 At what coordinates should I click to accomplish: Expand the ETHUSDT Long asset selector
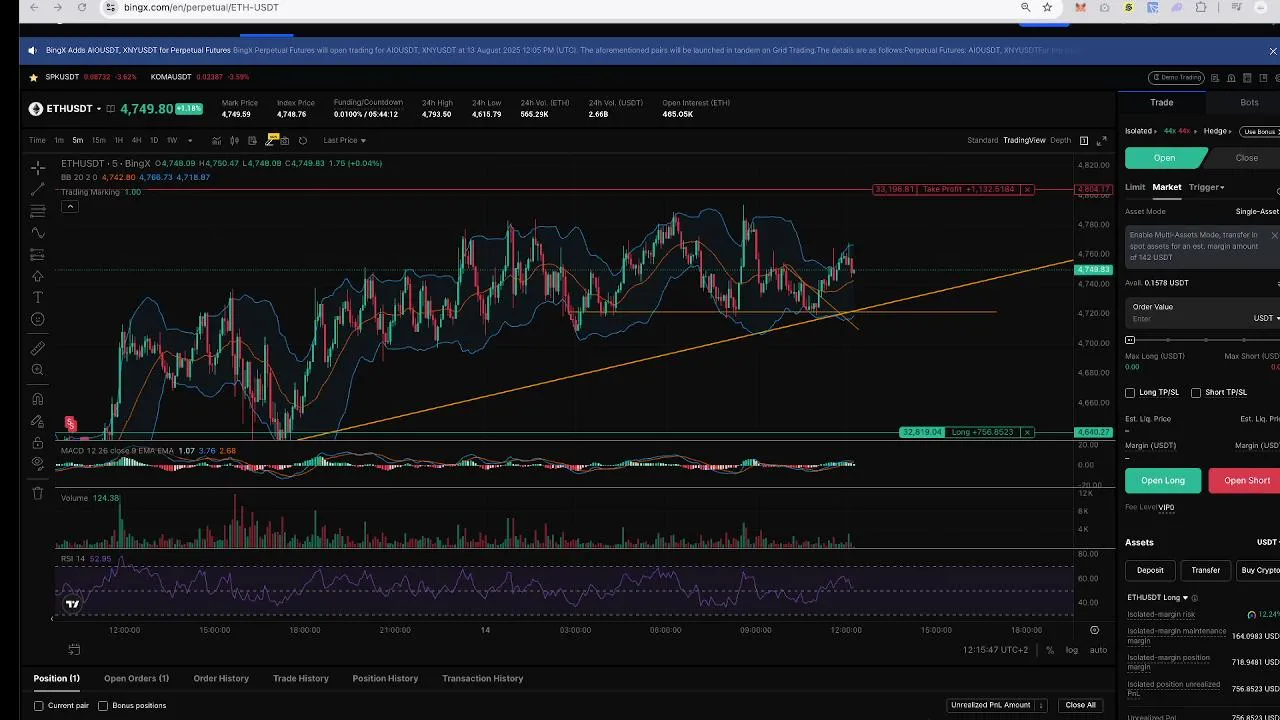point(1157,597)
